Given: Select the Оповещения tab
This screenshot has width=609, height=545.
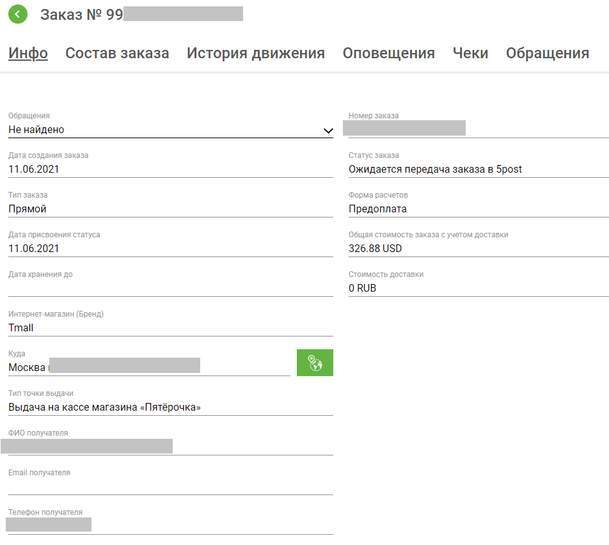Looking at the screenshot, I should 388,53.
